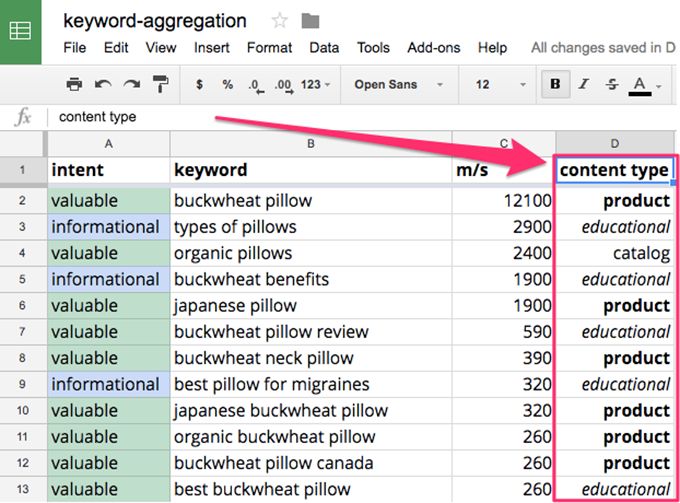Open the Add-ons menu
This screenshot has width=680, height=503.
(x=434, y=47)
